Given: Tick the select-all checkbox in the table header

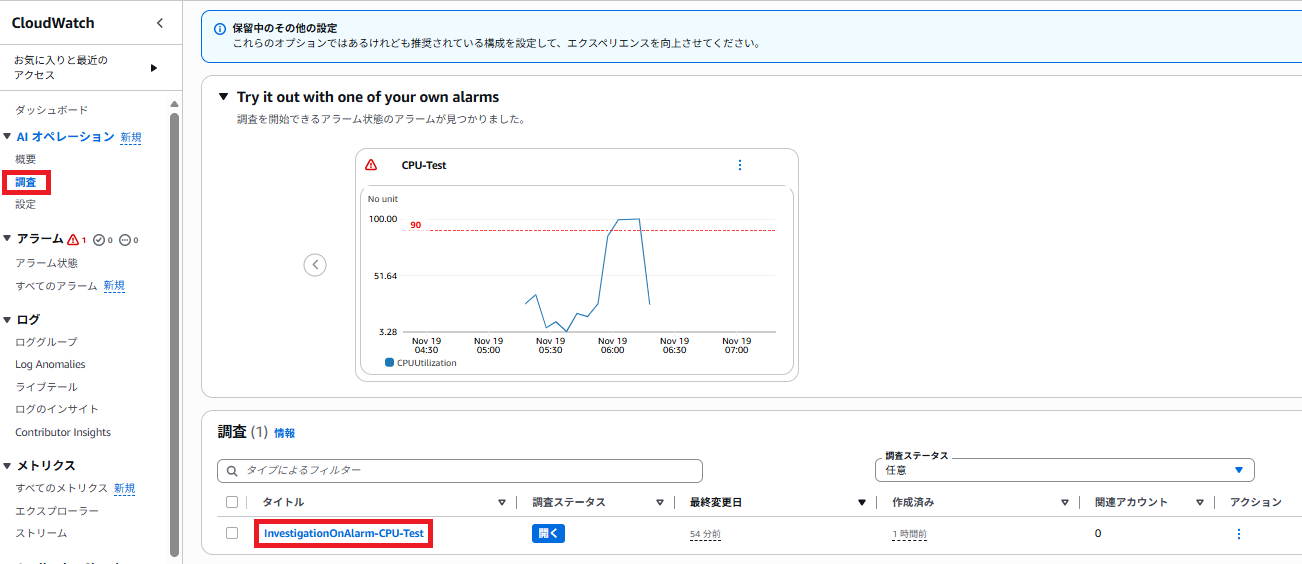Looking at the screenshot, I should (x=232, y=502).
